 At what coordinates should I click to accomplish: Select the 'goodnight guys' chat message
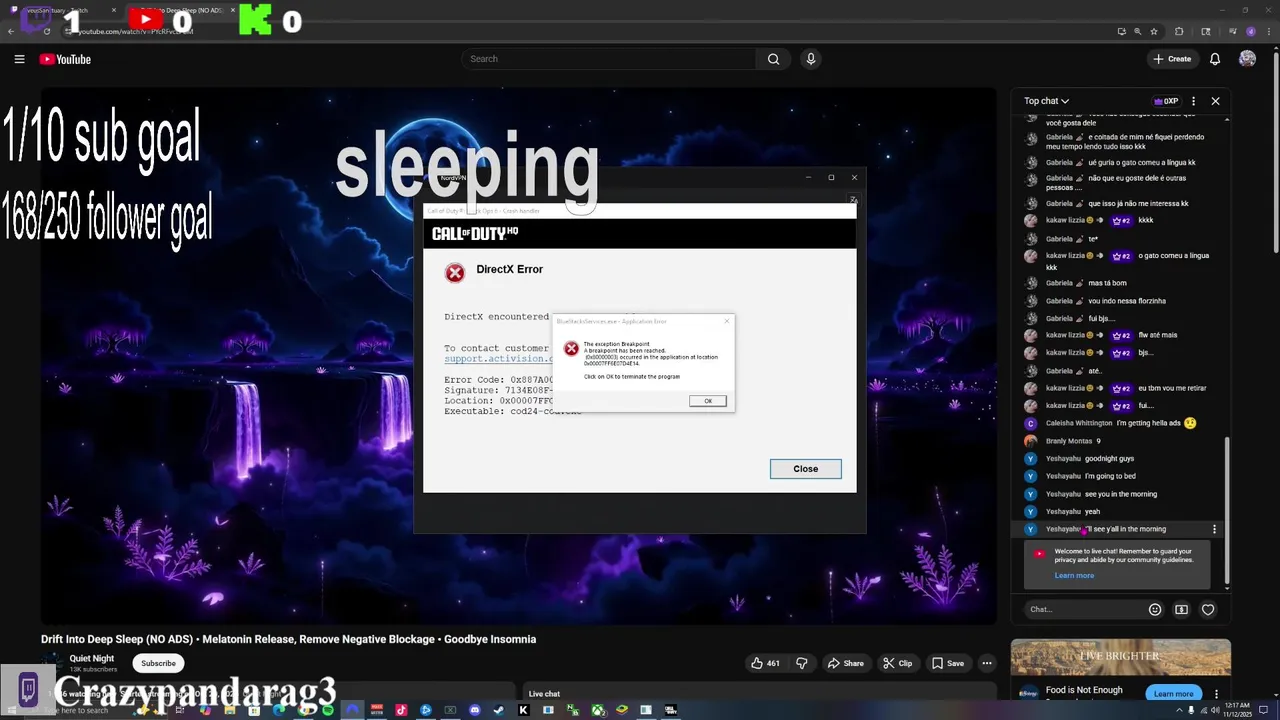pos(1109,458)
